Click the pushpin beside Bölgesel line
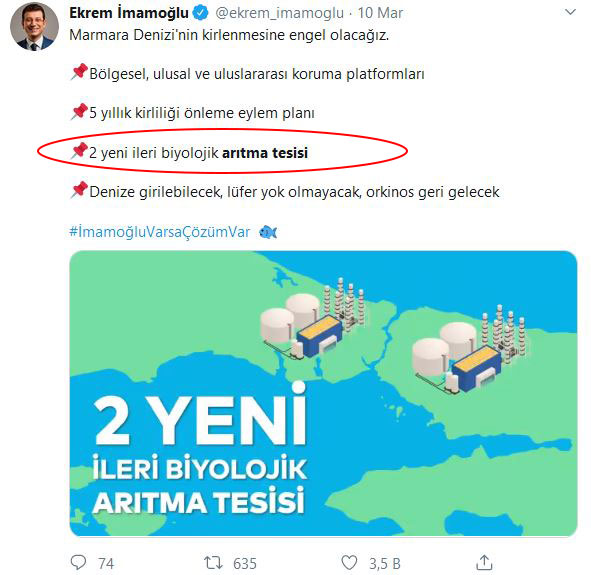The image size is (591, 575). 79,72
